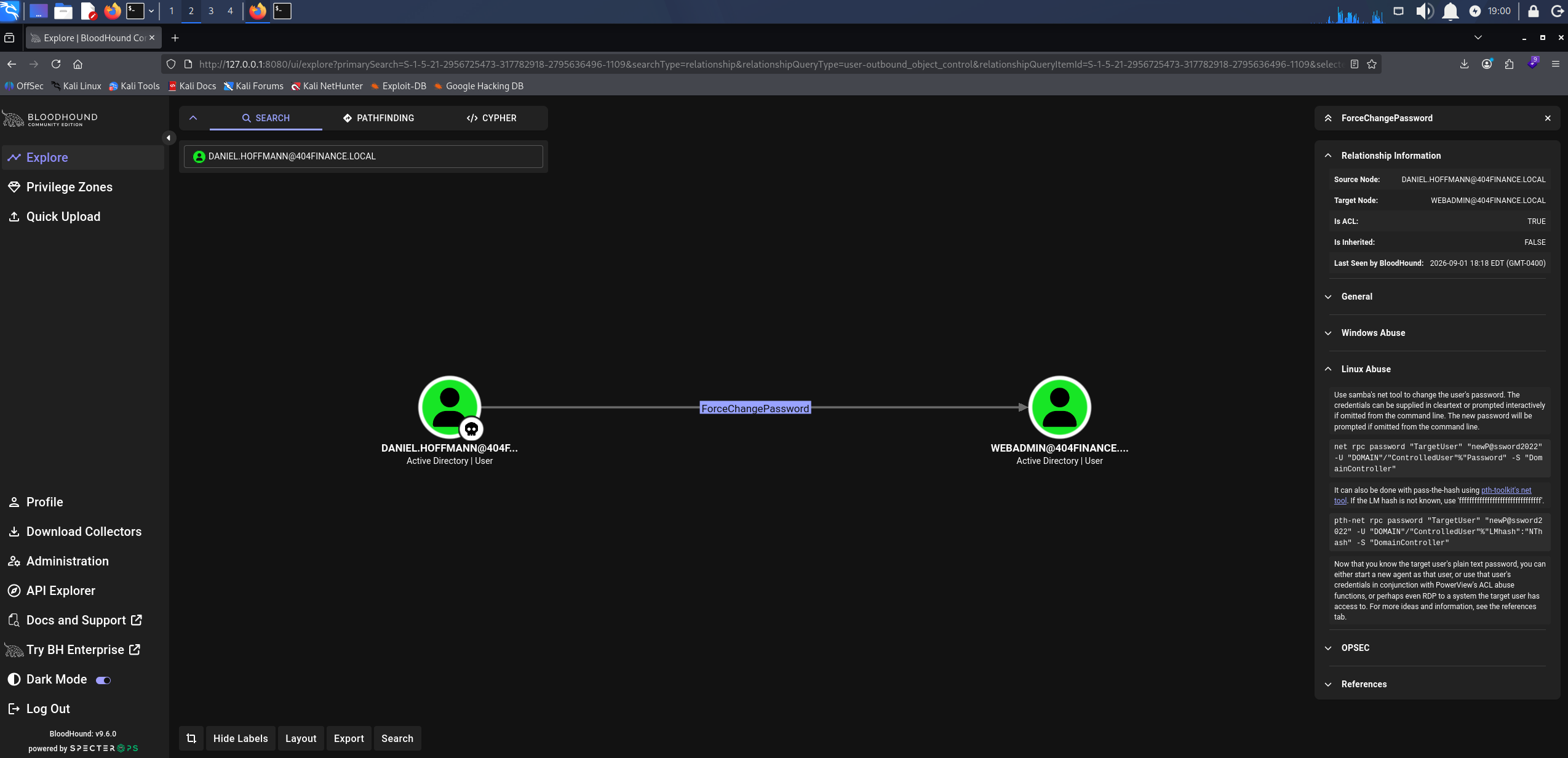Toggle reader view icon in address bar
The image size is (1568, 758).
1354,64
